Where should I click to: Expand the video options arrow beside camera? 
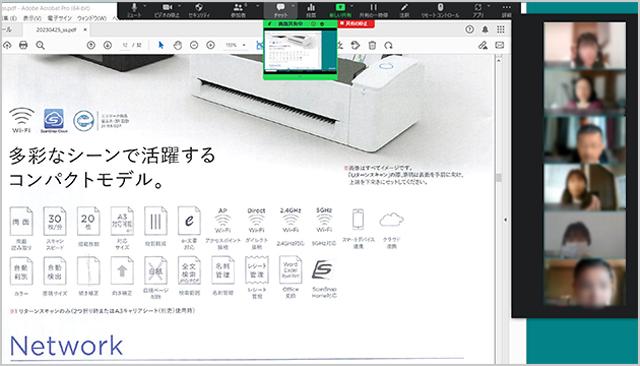click(x=180, y=6)
